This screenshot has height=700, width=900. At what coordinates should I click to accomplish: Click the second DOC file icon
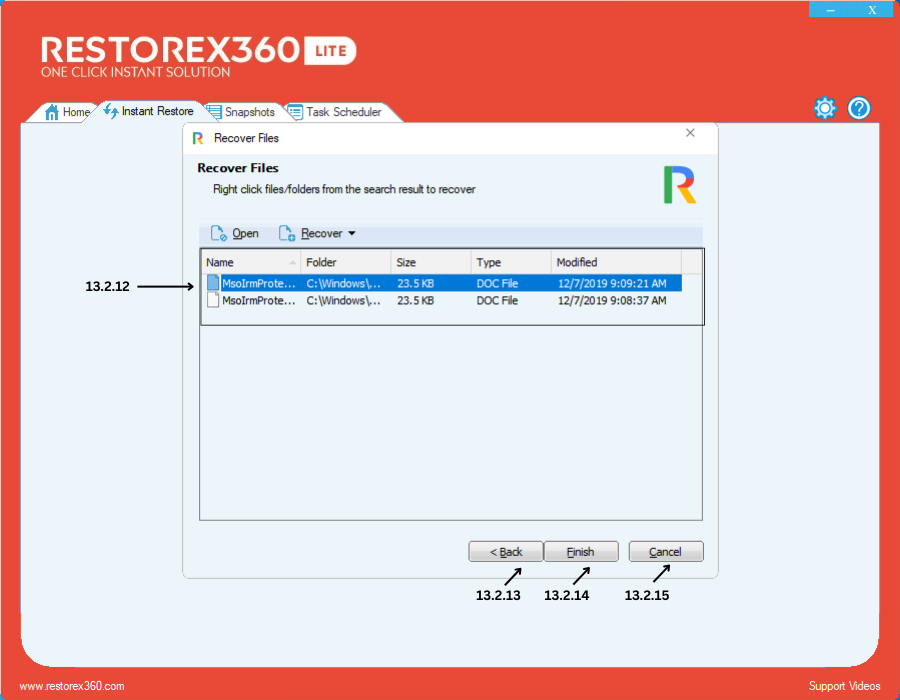[x=212, y=300]
